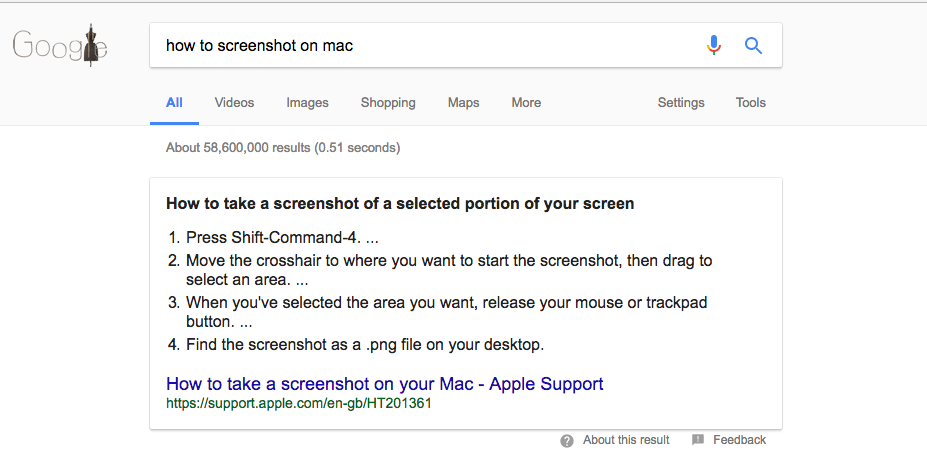Select the All results tab
Image resolution: width=927 pixels, height=472 pixels.
pos(174,102)
